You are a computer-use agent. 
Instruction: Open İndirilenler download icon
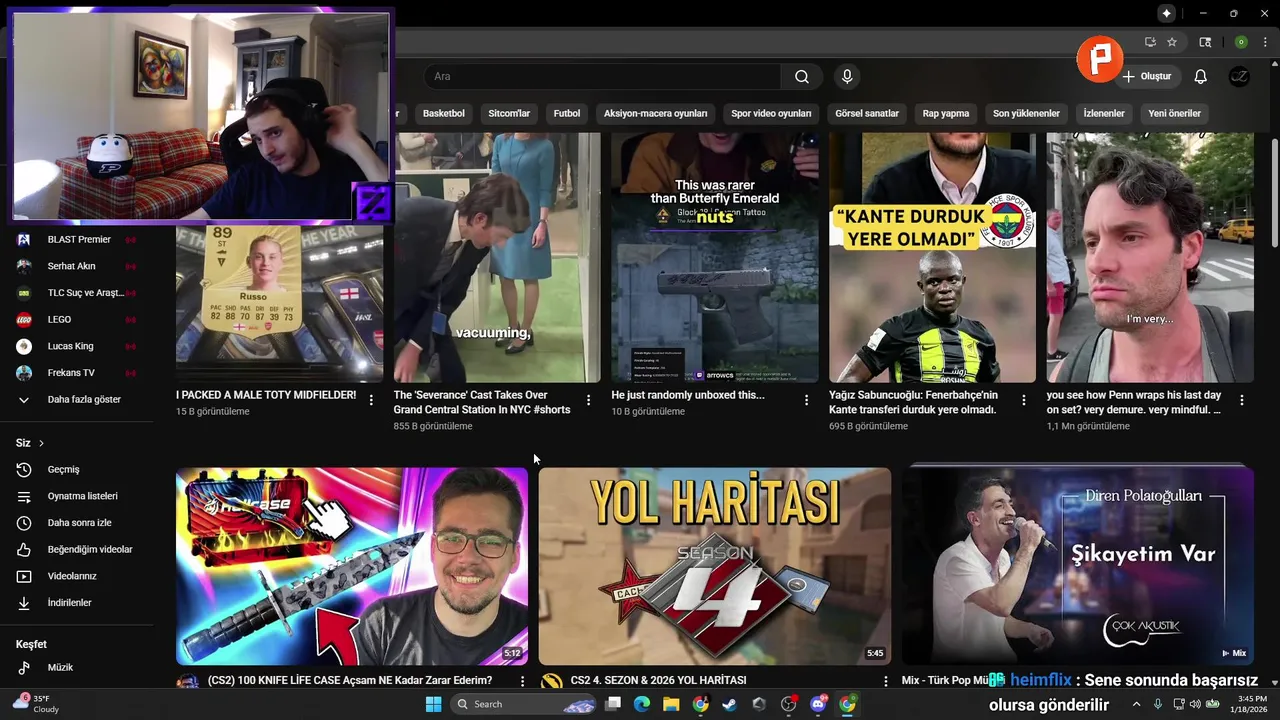point(24,603)
